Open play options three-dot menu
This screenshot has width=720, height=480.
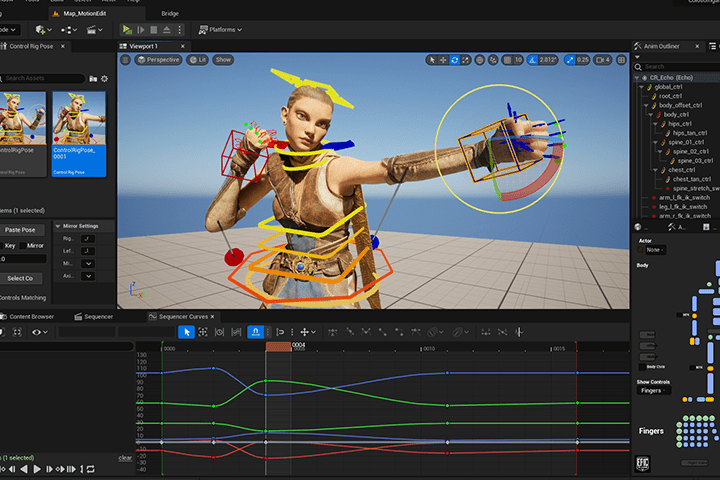(180, 30)
